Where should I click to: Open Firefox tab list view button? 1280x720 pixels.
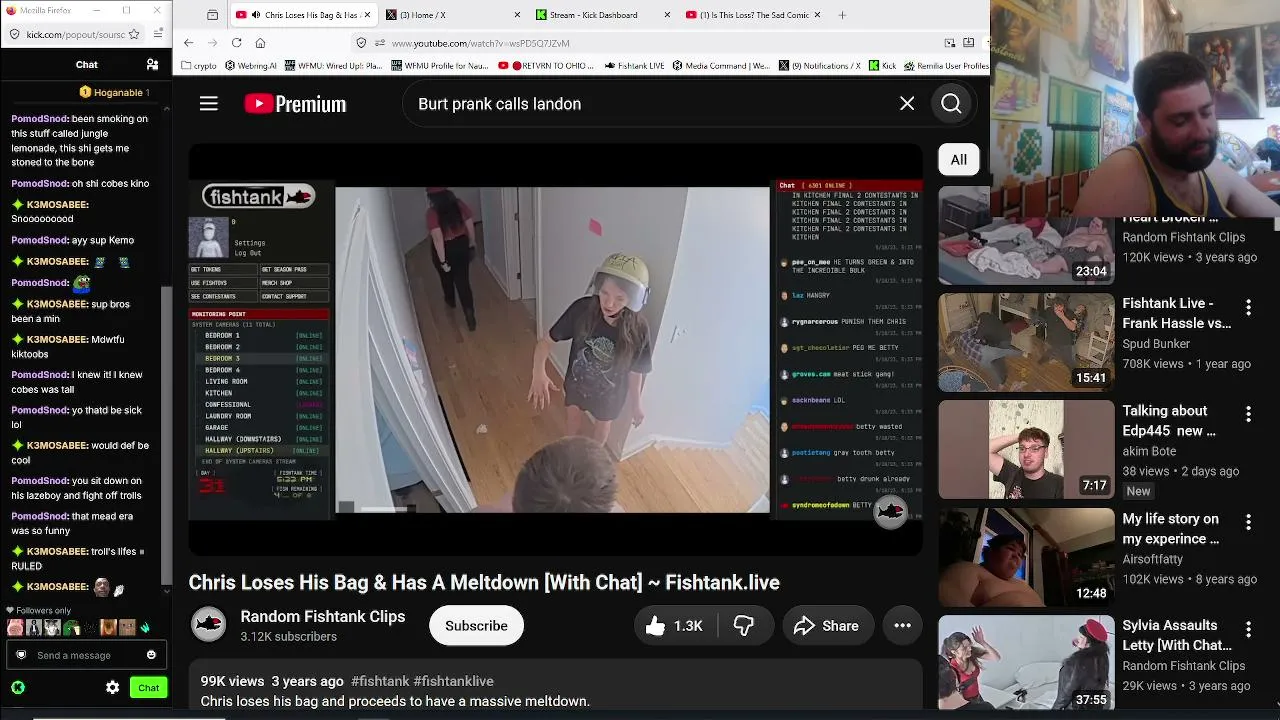tap(212, 15)
